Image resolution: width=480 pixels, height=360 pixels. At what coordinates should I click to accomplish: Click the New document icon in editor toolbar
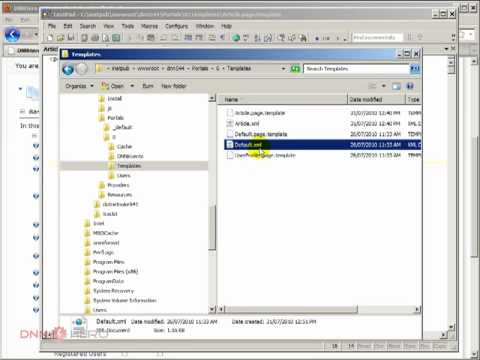pos(50,38)
